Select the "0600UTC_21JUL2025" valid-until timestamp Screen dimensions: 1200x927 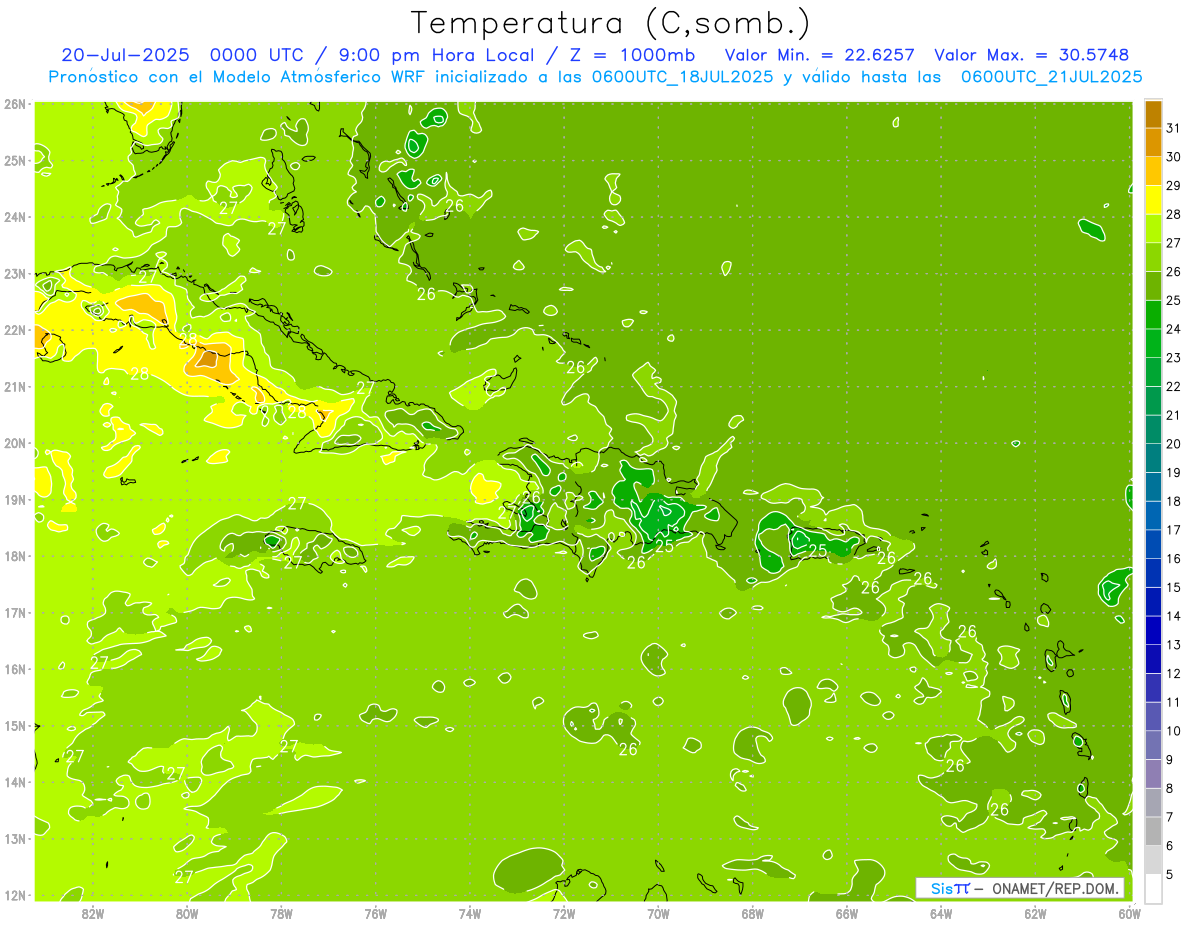(x=1051, y=77)
